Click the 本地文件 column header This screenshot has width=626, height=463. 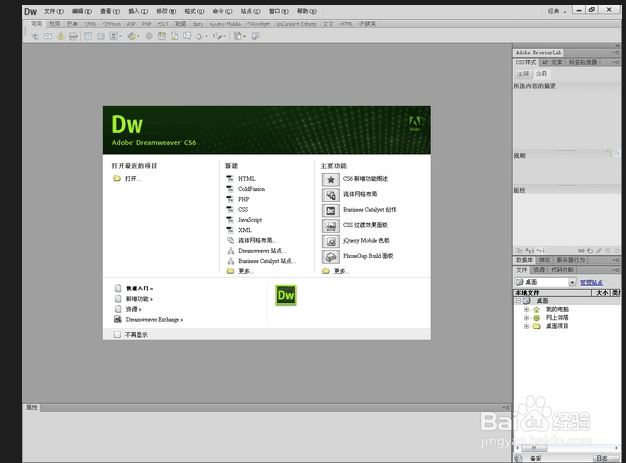tap(552, 293)
